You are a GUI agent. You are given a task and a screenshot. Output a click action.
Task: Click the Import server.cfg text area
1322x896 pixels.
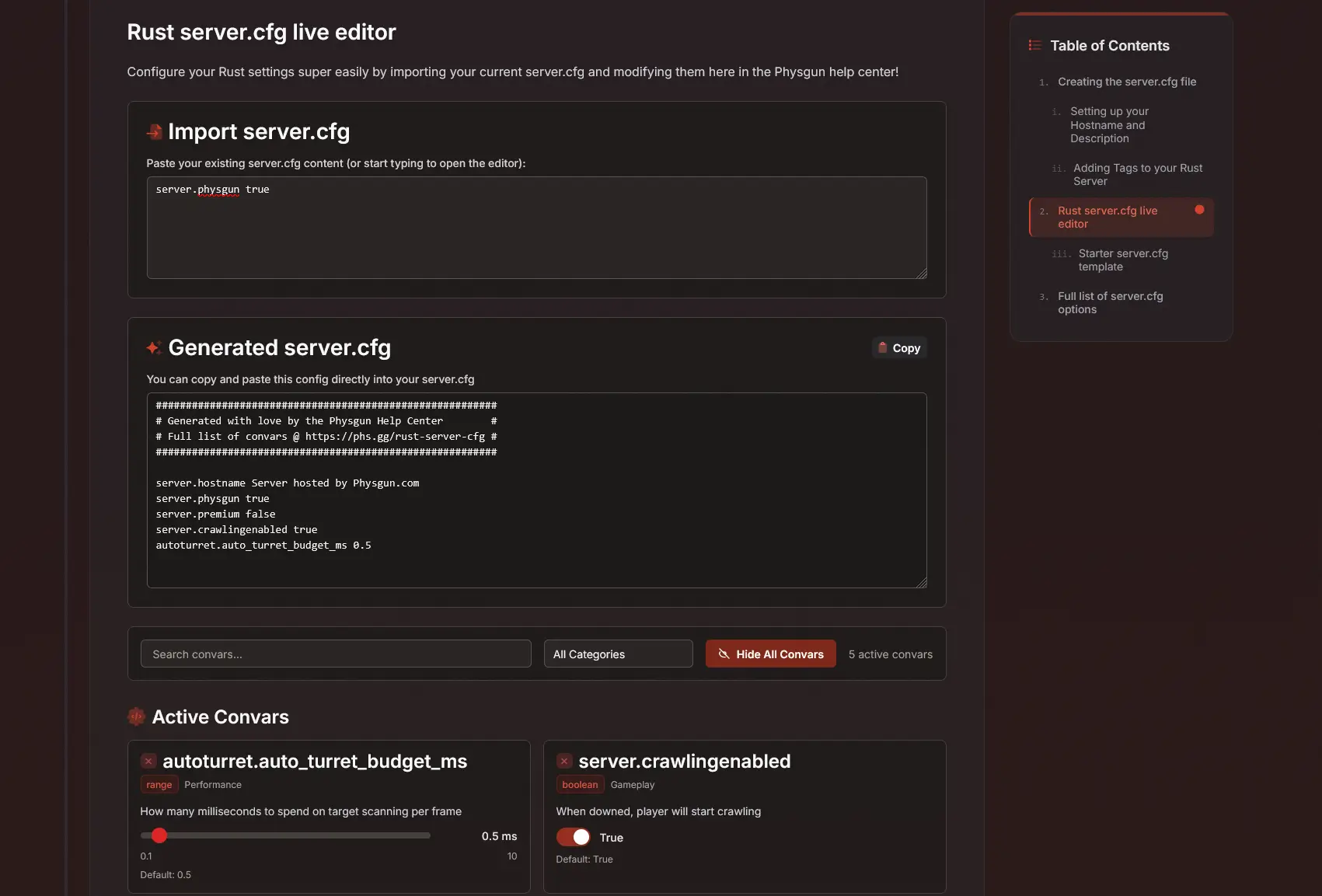tap(536, 227)
